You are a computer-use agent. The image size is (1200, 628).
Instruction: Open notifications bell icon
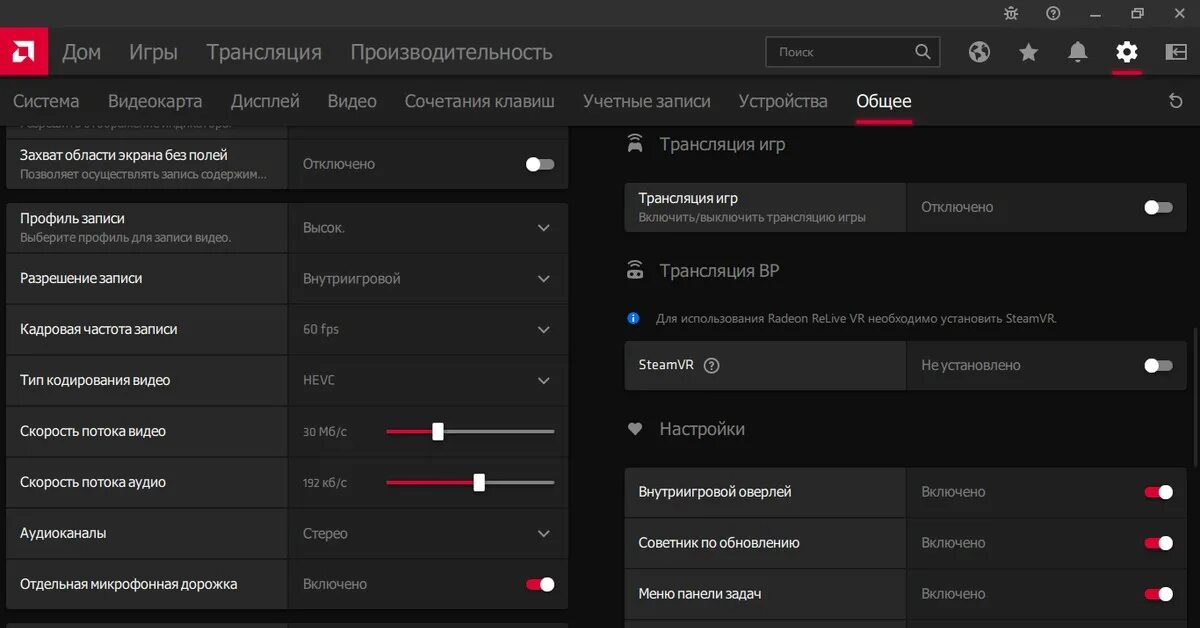(x=1077, y=52)
